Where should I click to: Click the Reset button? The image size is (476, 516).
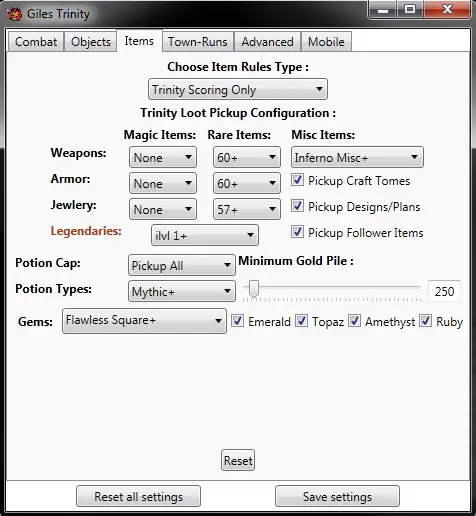pyautogui.click(x=238, y=460)
